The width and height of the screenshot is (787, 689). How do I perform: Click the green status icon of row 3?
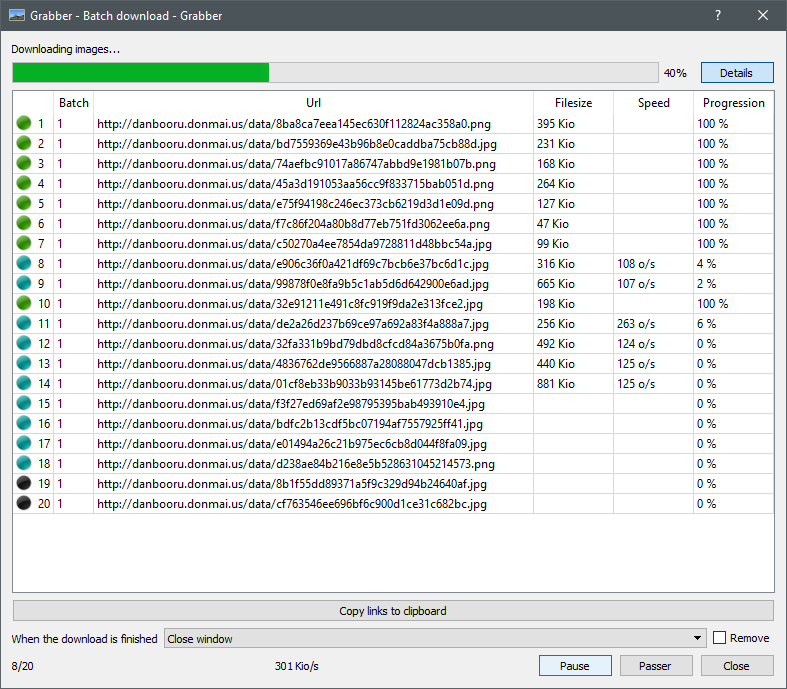pyautogui.click(x=24, y=163)
